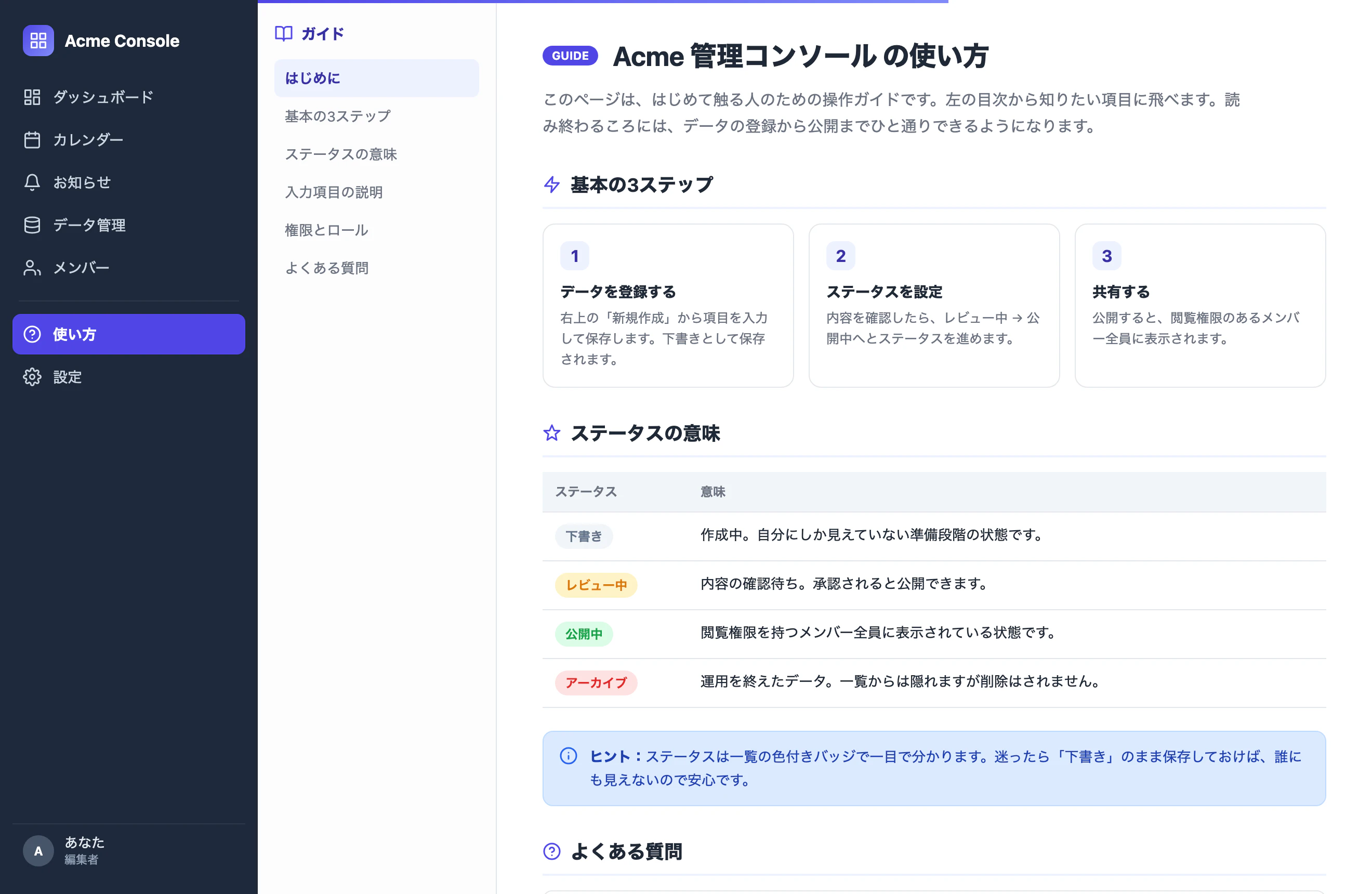The height and width of the screenshot is (894, 1372).
Task: Click the 編集者 role label
Action: click(81, 859)
